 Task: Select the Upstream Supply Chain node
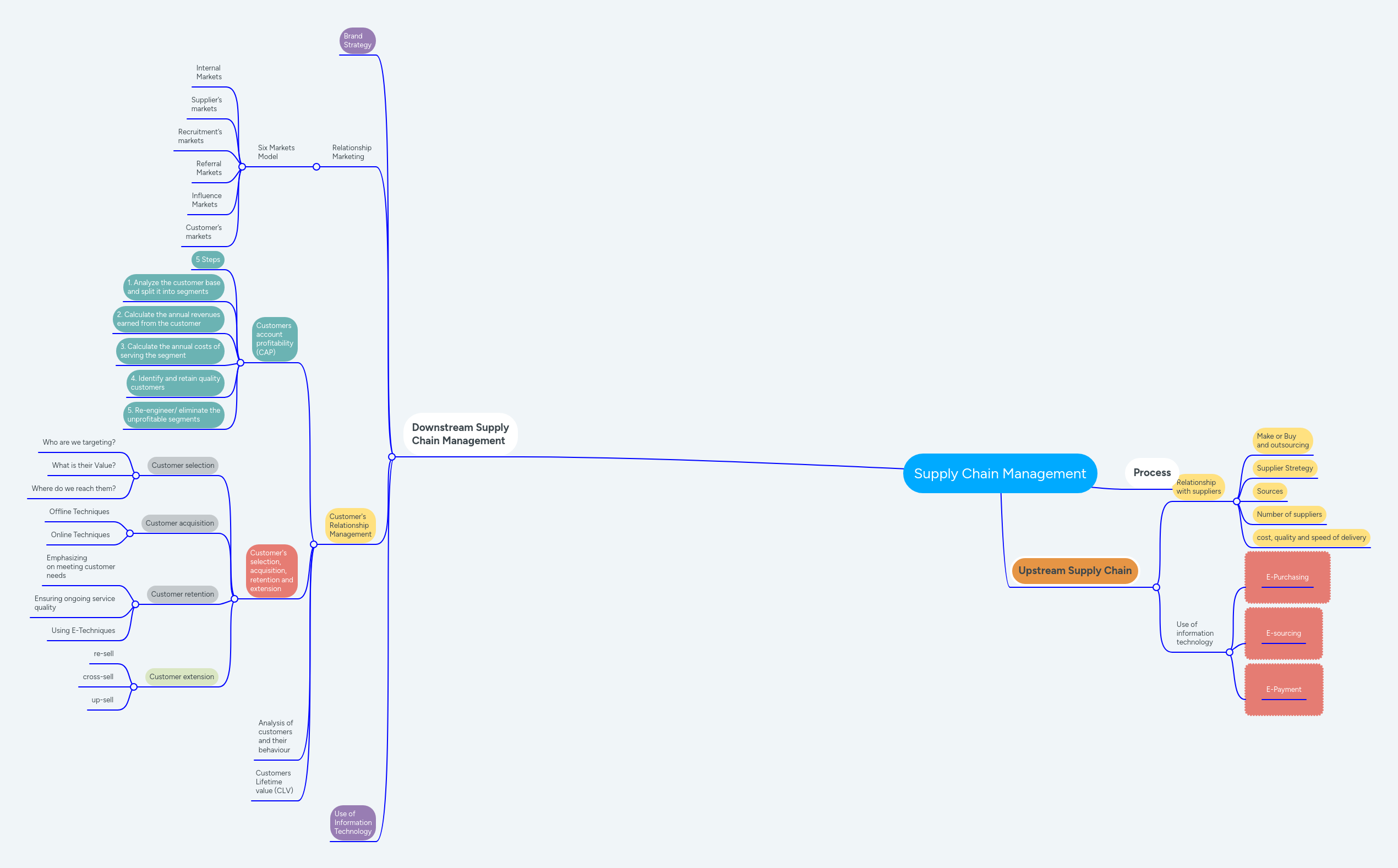coord(1074,570)
